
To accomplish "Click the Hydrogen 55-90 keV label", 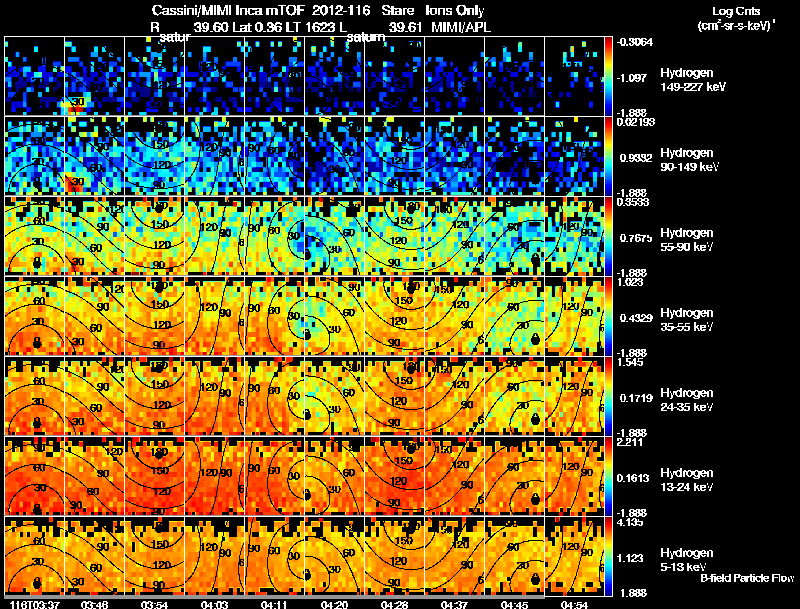I will click(x=687, y=240).
